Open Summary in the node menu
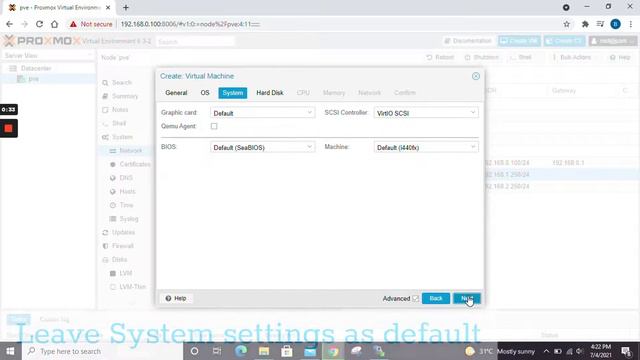Image resolution: width=640 pixels, height=360 pixels. point(125,96)
